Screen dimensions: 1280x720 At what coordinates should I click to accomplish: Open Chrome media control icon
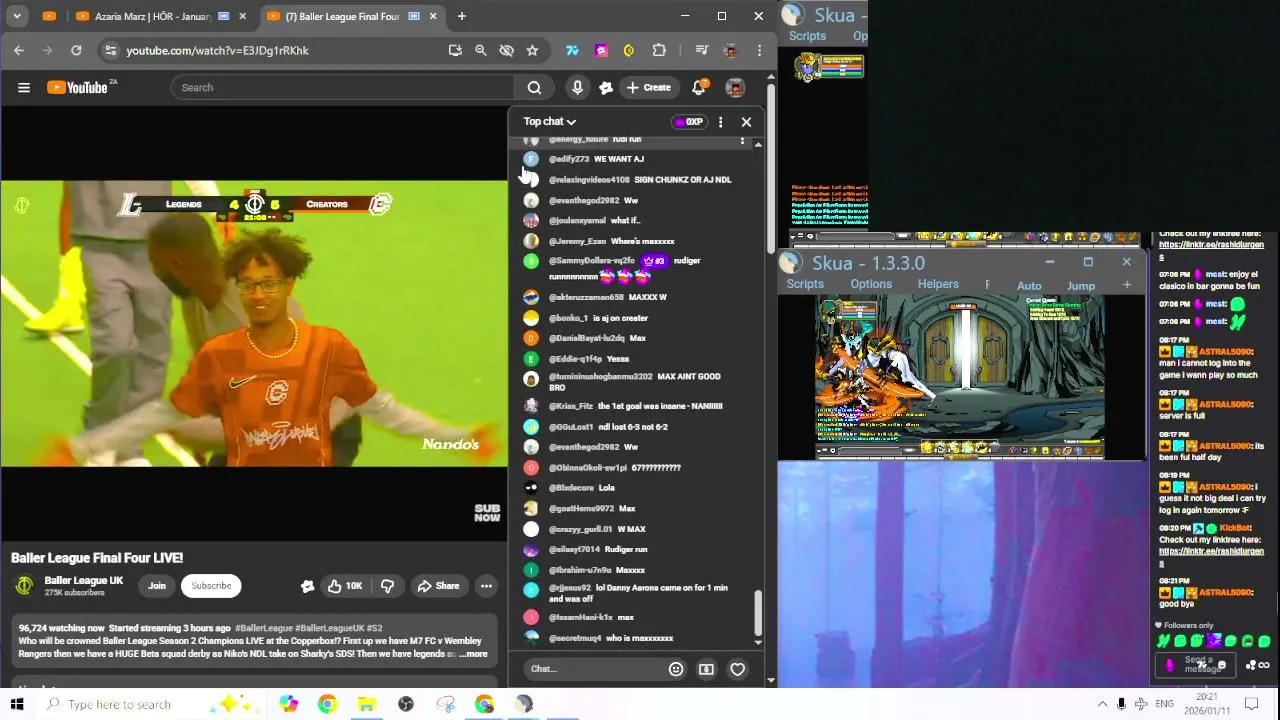(701, 50)
